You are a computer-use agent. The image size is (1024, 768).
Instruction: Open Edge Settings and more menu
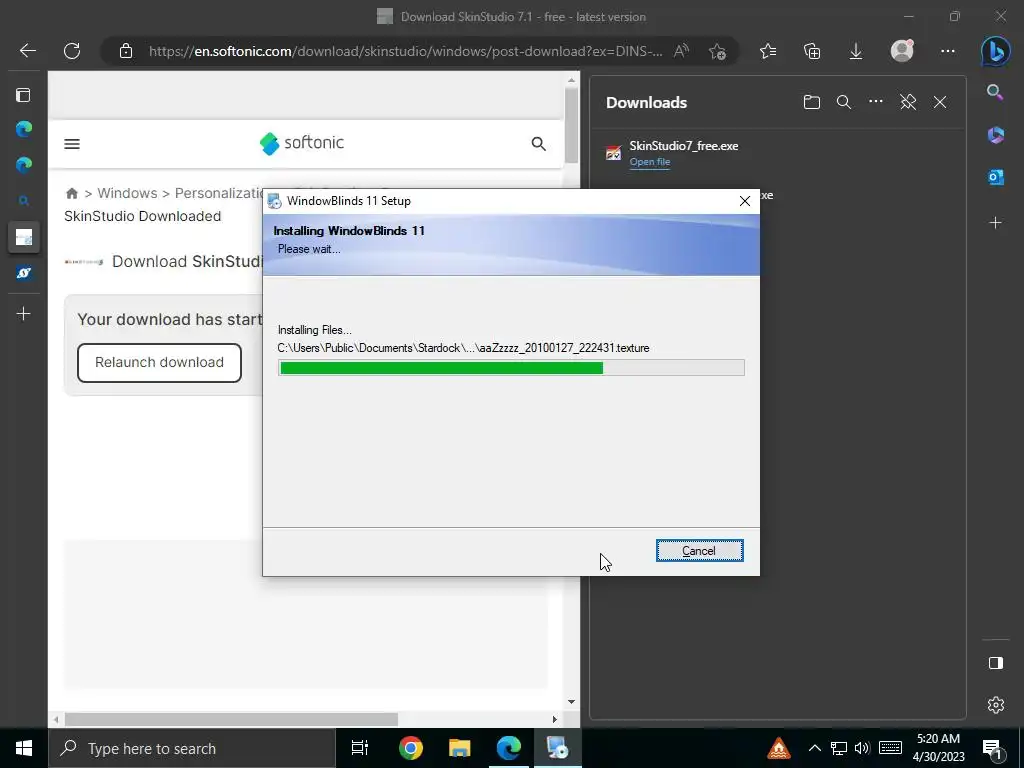click(948, 51)
